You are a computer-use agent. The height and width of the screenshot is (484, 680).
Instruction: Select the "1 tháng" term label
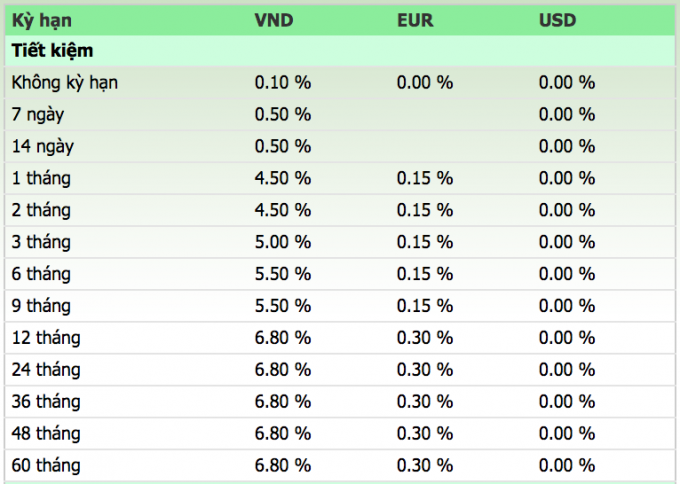coord(42,178)
